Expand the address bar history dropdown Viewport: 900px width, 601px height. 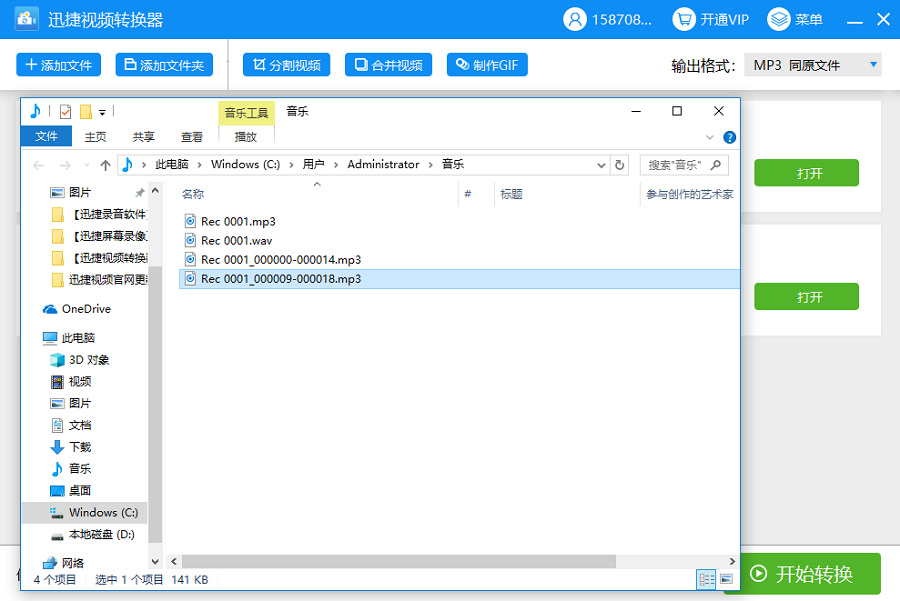pos(601,165)
